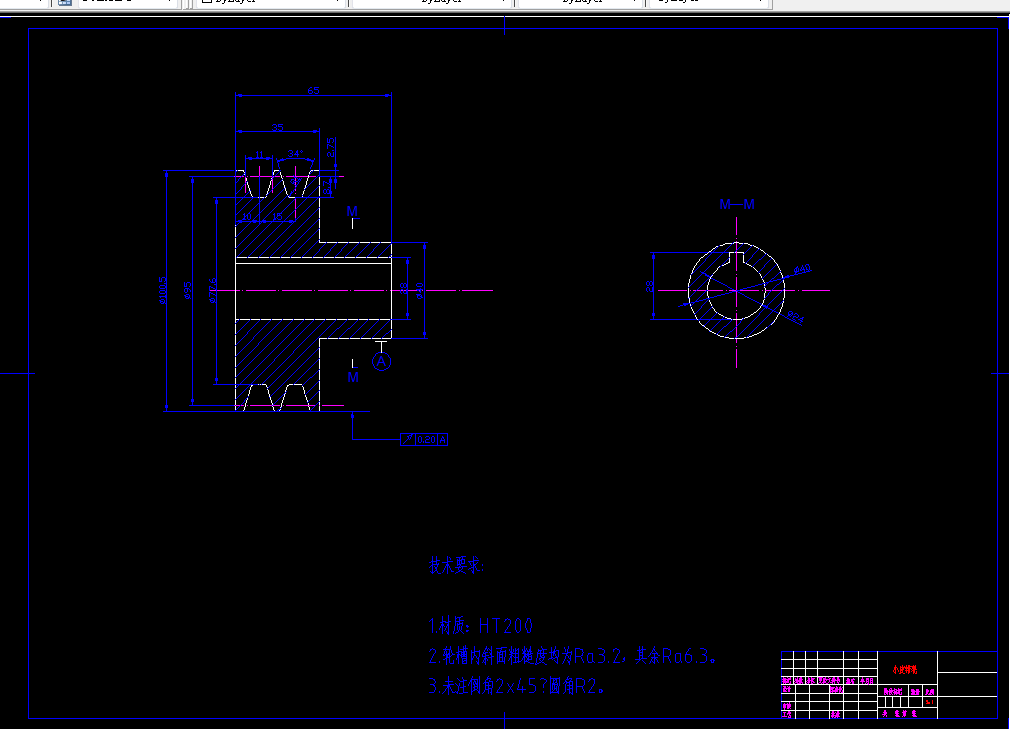Click the 2.75 vertical dimension text
The height and width of the screenshot is (729, 1010).
pos(330,147)
